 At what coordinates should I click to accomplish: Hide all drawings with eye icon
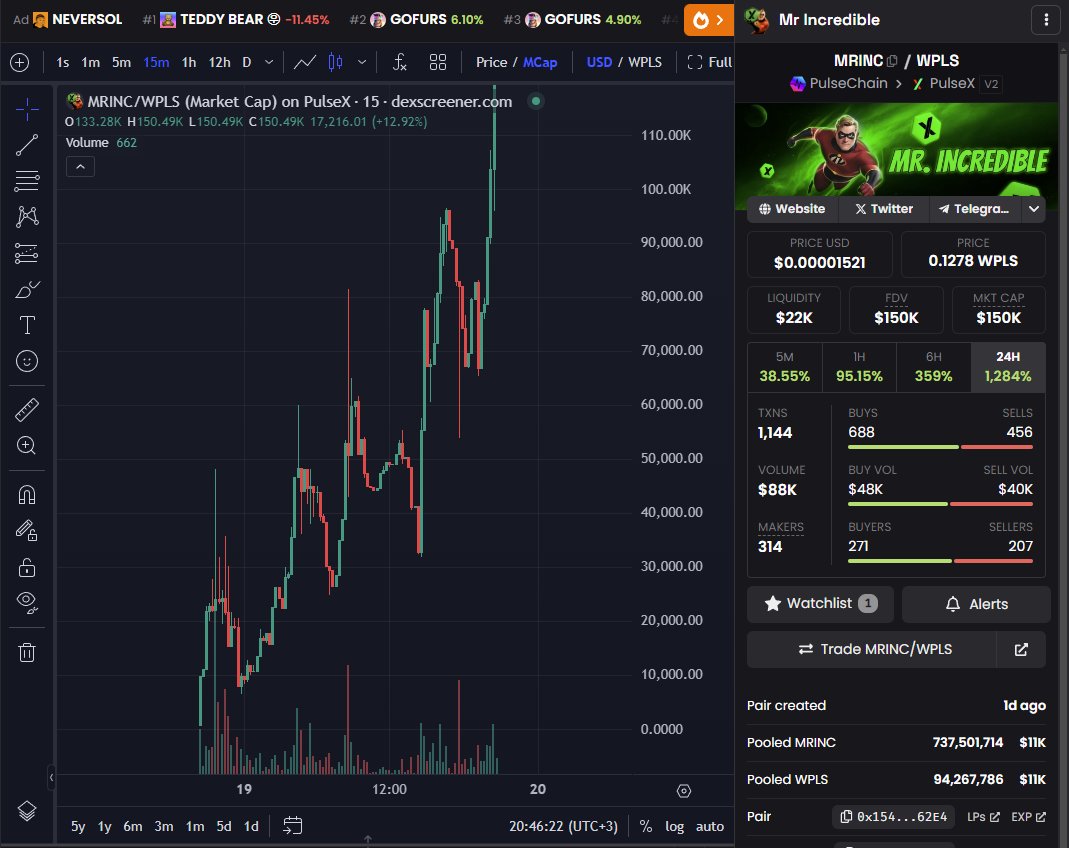point(27,603)
